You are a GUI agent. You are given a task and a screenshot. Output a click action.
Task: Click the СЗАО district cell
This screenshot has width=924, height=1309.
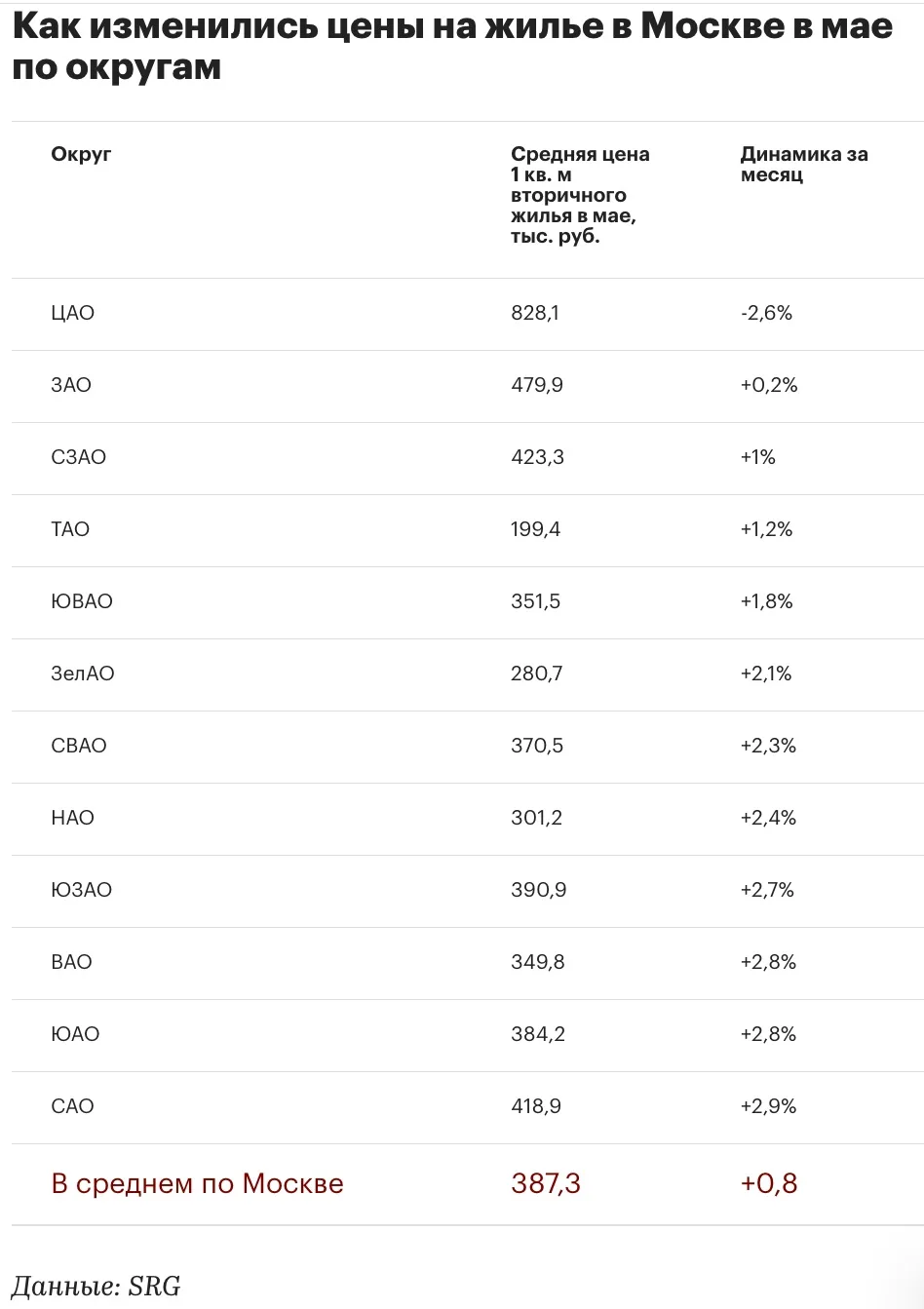click(78, 457)
